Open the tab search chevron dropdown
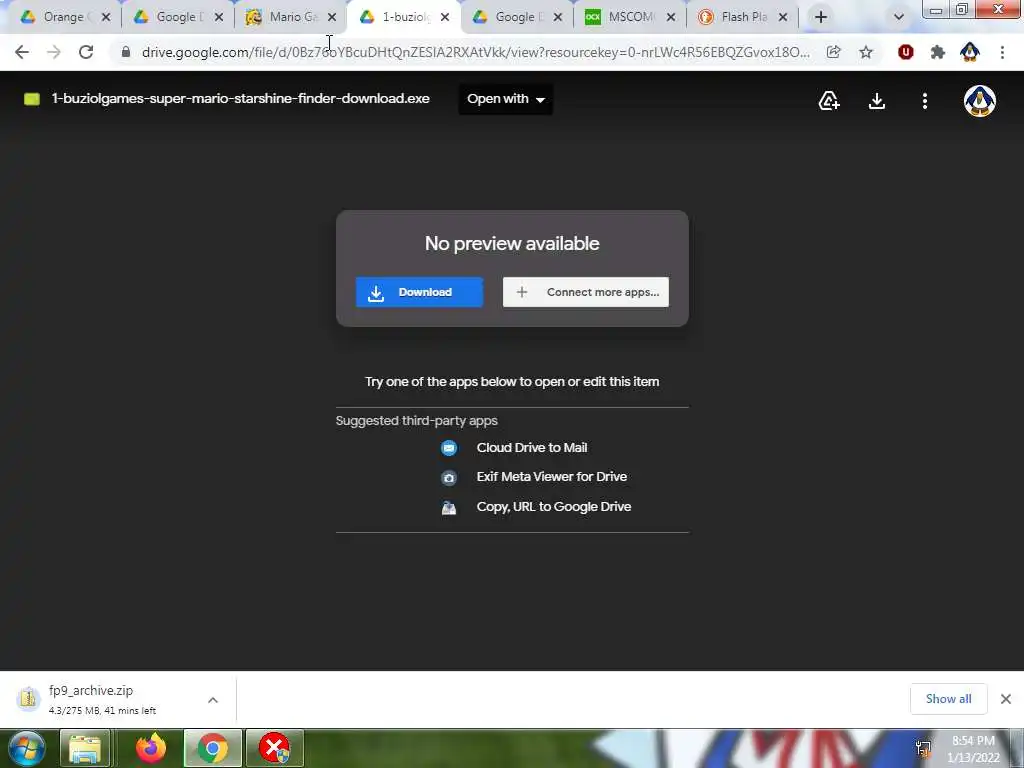This screenshot has height=768, width=1024. click(899, 17)
